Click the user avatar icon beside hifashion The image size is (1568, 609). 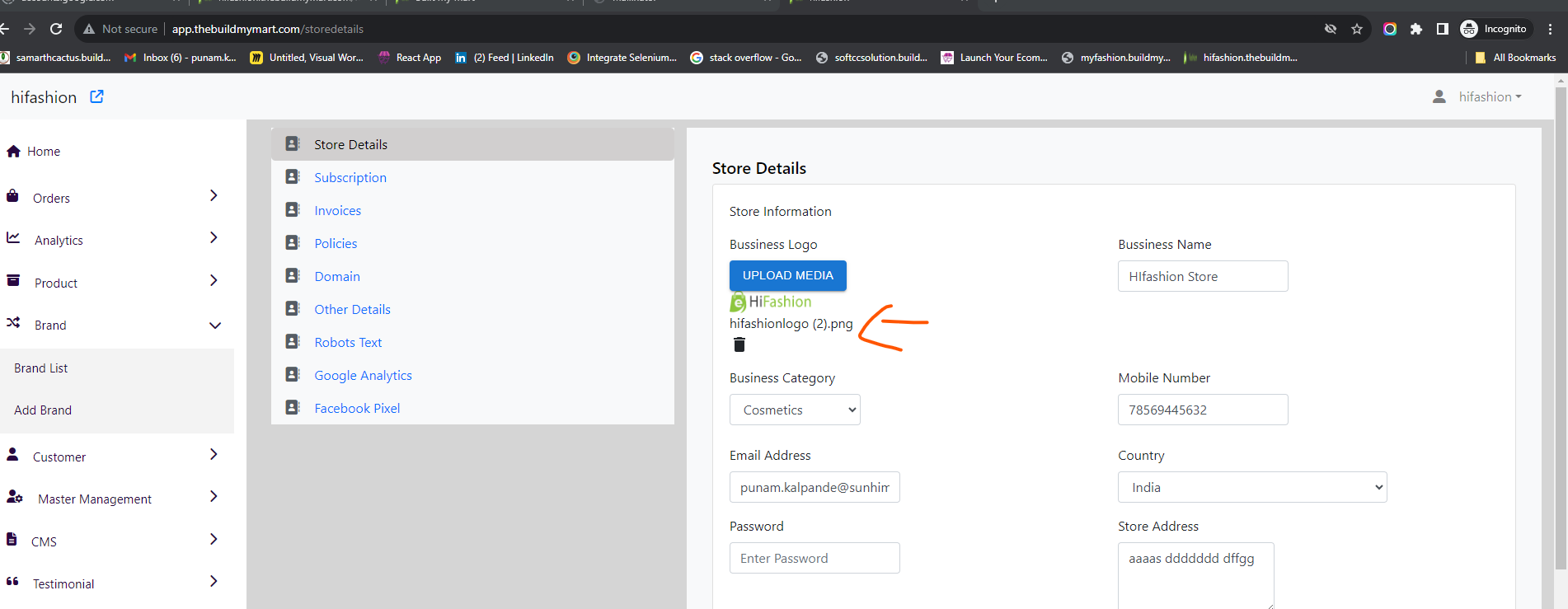tap(1439, 96)
